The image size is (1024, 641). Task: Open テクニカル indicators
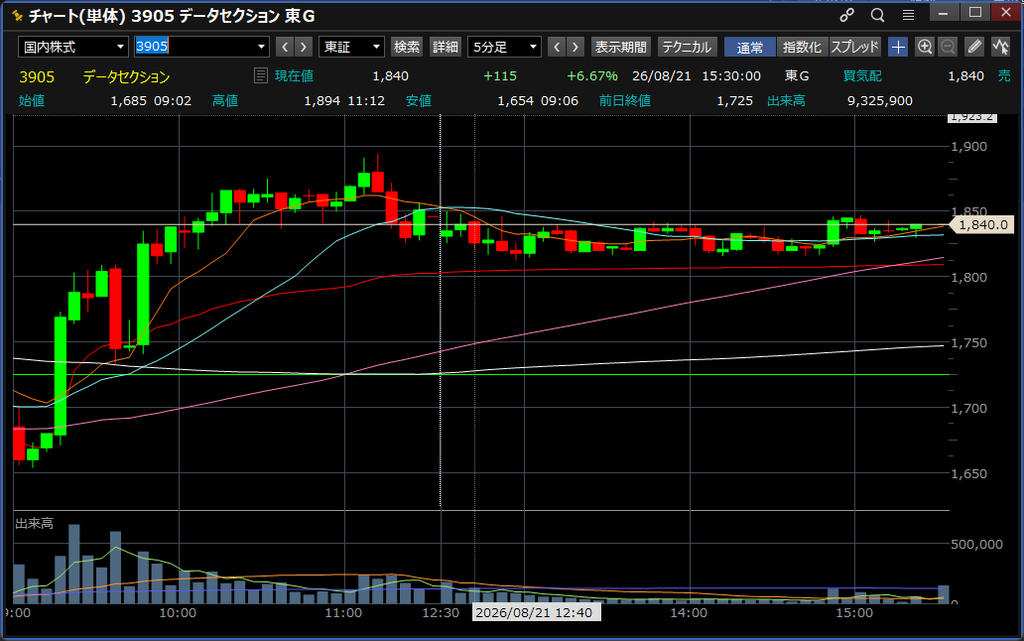coord(687,47)
